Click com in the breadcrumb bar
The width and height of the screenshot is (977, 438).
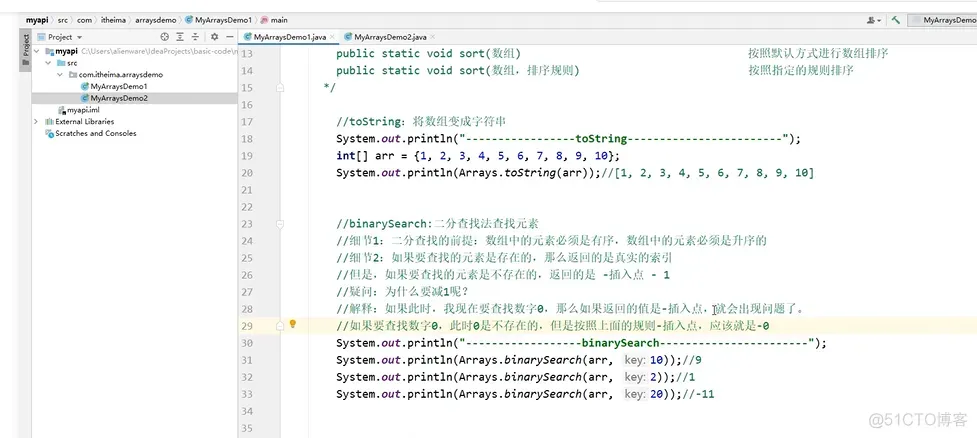[84, 20]
